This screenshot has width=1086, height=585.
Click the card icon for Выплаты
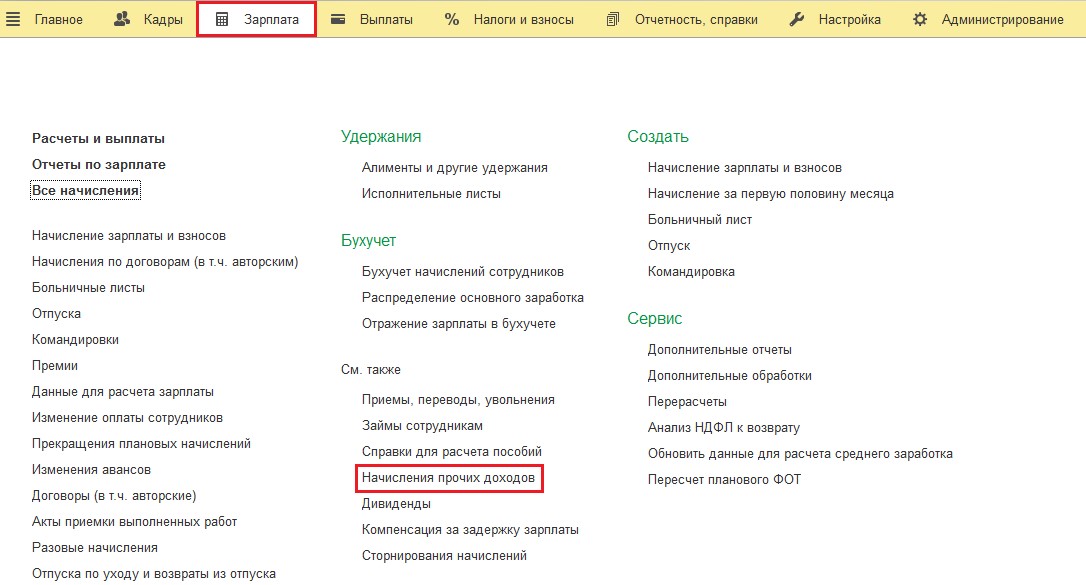coord(338,20)
